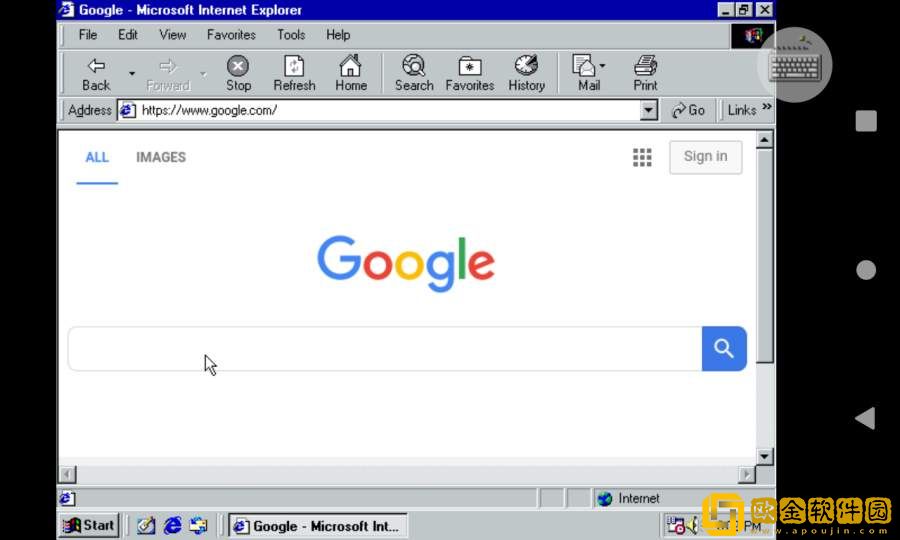
Task: Click the Internet zone globe in the status bar
Action: tap(604, 498)
